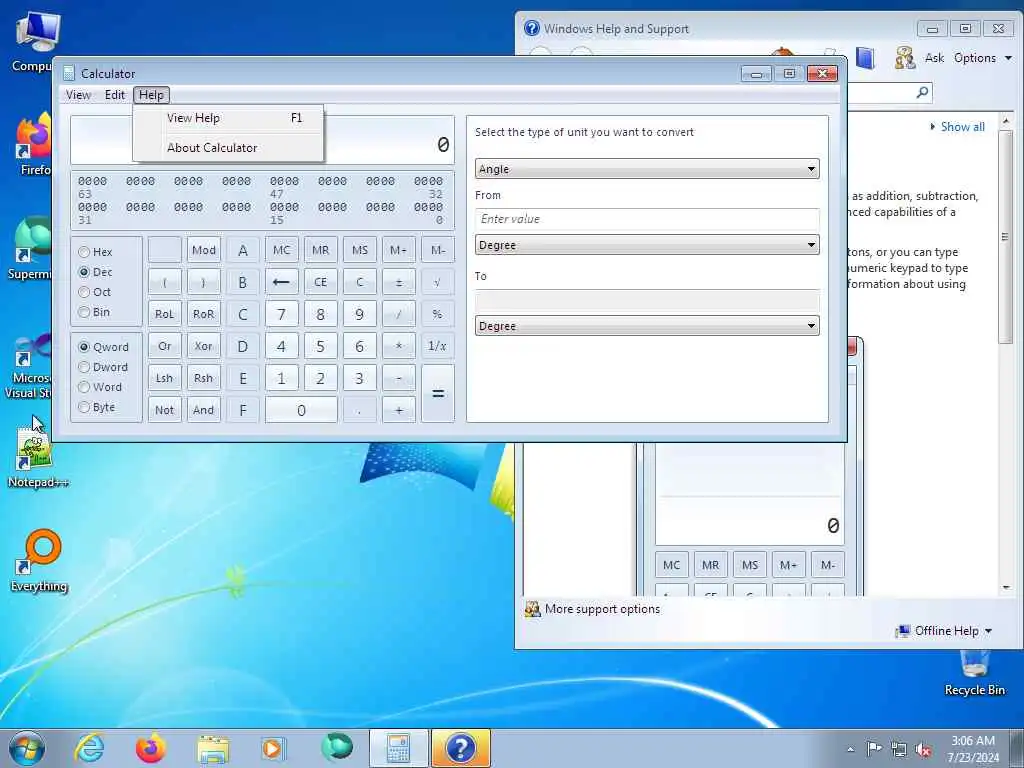Open the View menu in Calculator

pyautogui.click(x=78, y=95)
